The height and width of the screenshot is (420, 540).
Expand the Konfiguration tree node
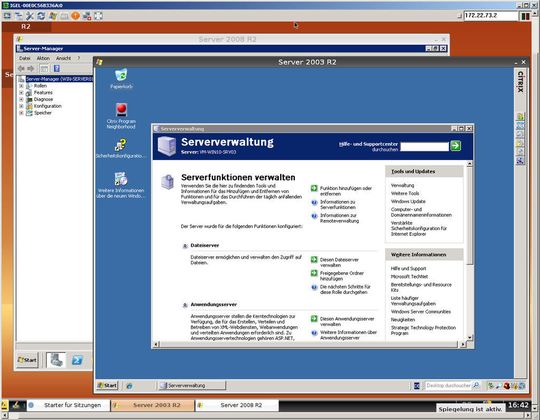tap(21, 106)
